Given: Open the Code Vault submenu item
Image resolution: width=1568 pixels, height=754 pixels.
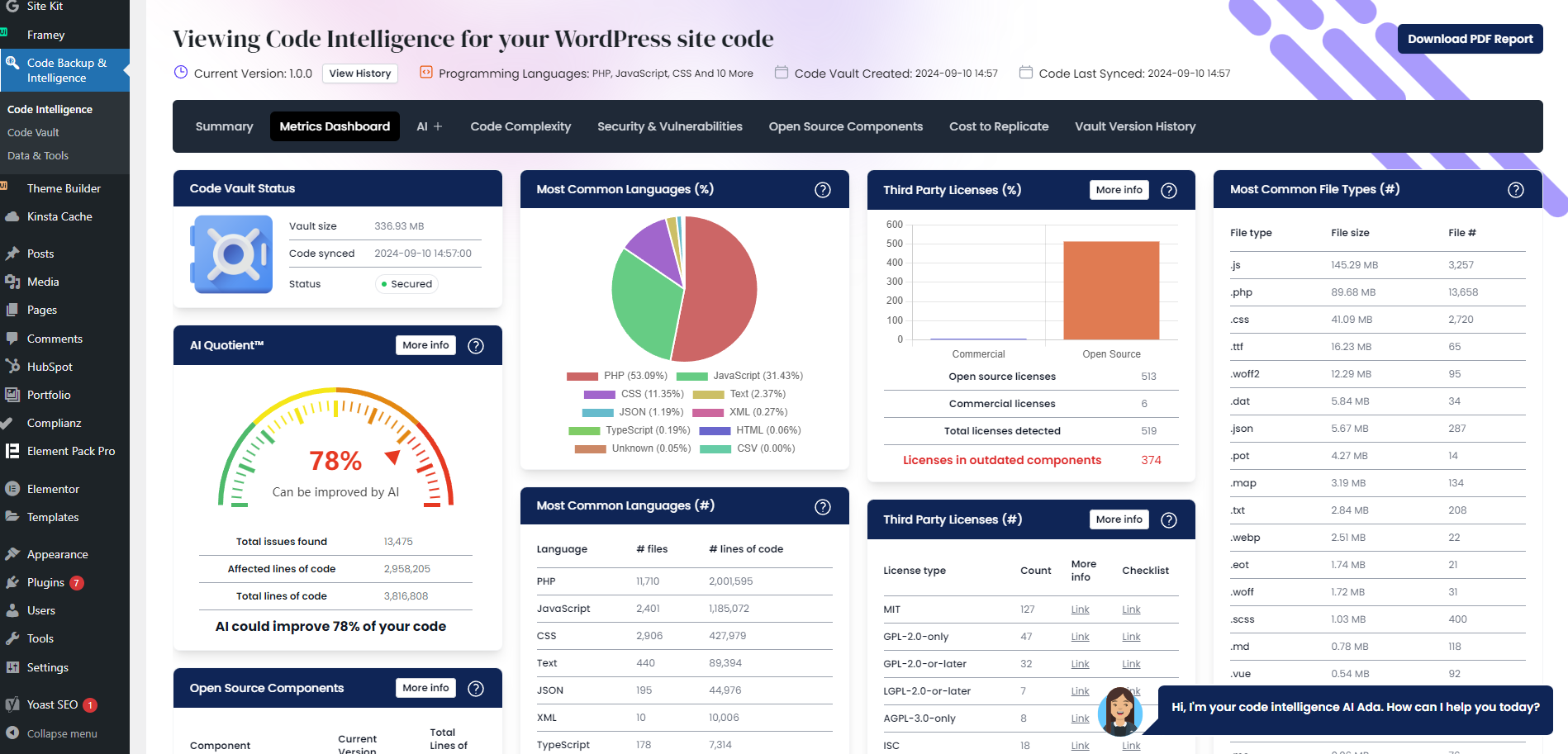Looking at the screenshot, I should [33, 132].
